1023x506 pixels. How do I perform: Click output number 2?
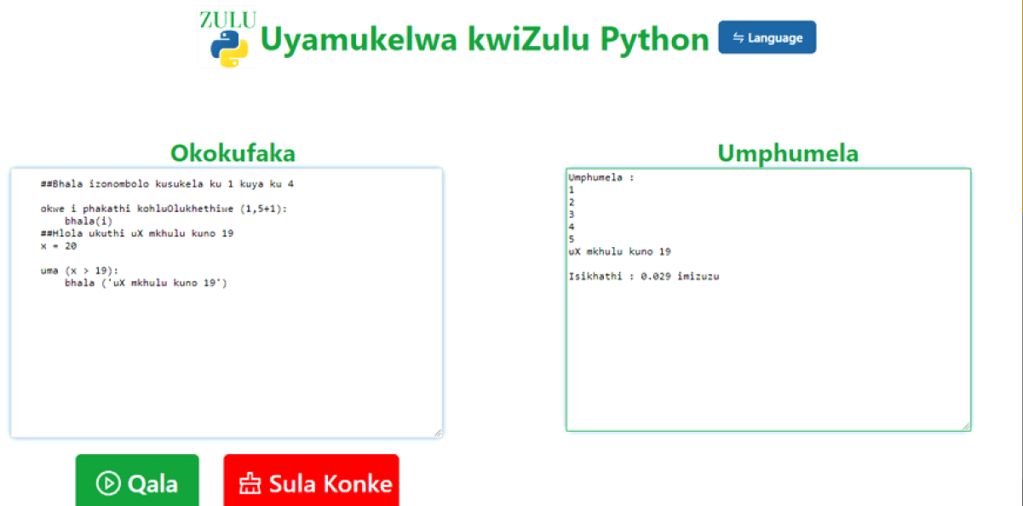[x=572, y=202]
